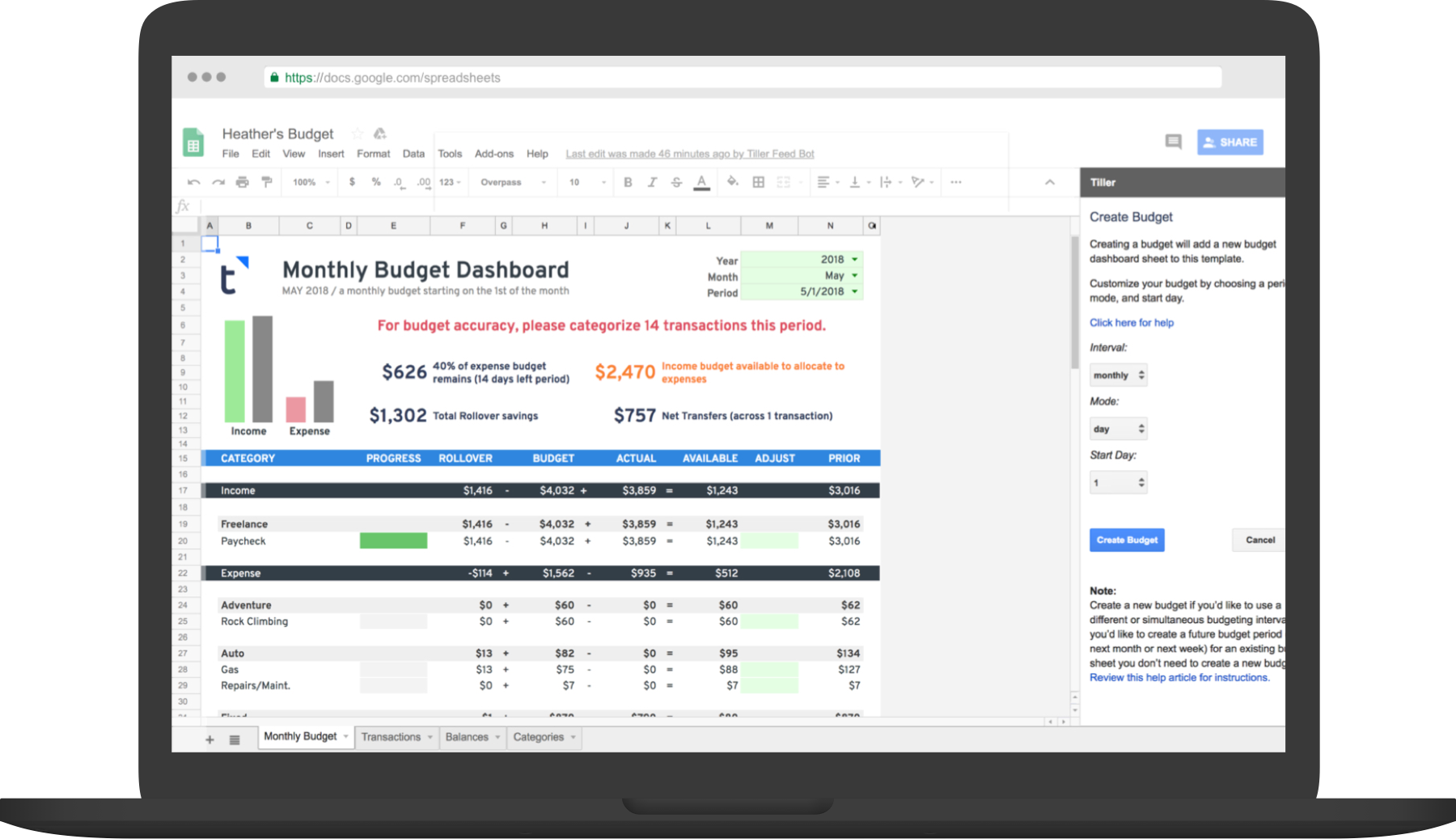Click the horizontal align icon
1456x839 pixels.
(x=823, y=182)
